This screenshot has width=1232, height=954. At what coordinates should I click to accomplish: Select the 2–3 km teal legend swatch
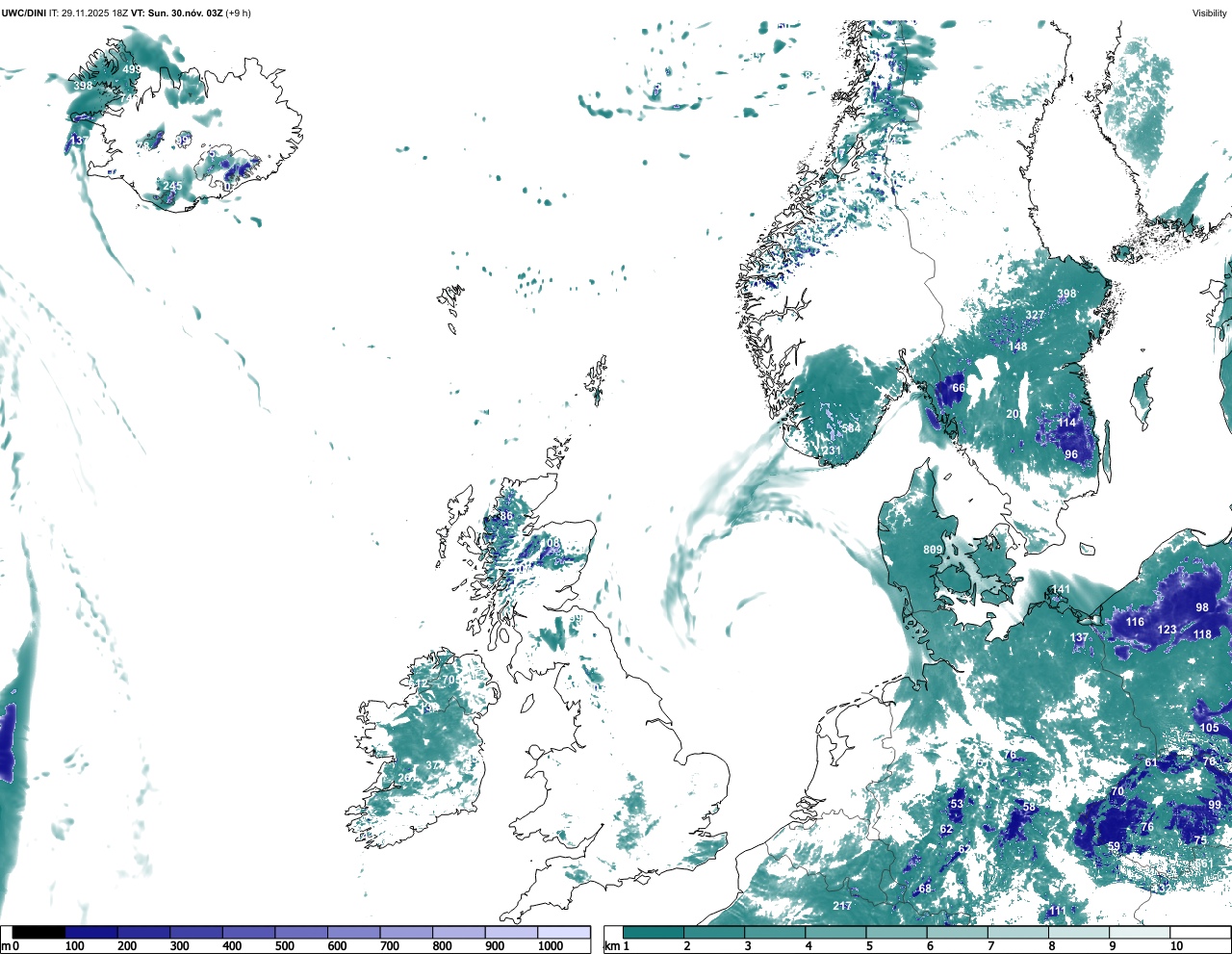point(714,932)
